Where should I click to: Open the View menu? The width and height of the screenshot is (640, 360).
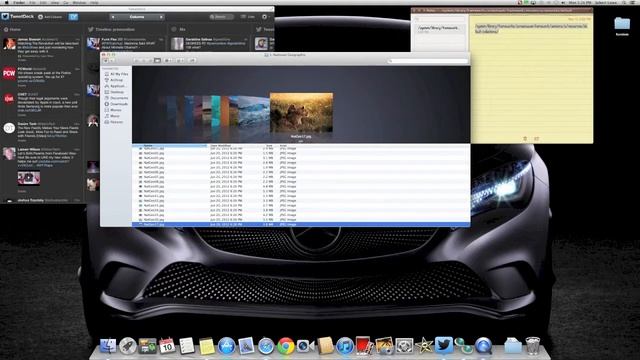pos(55,2)
